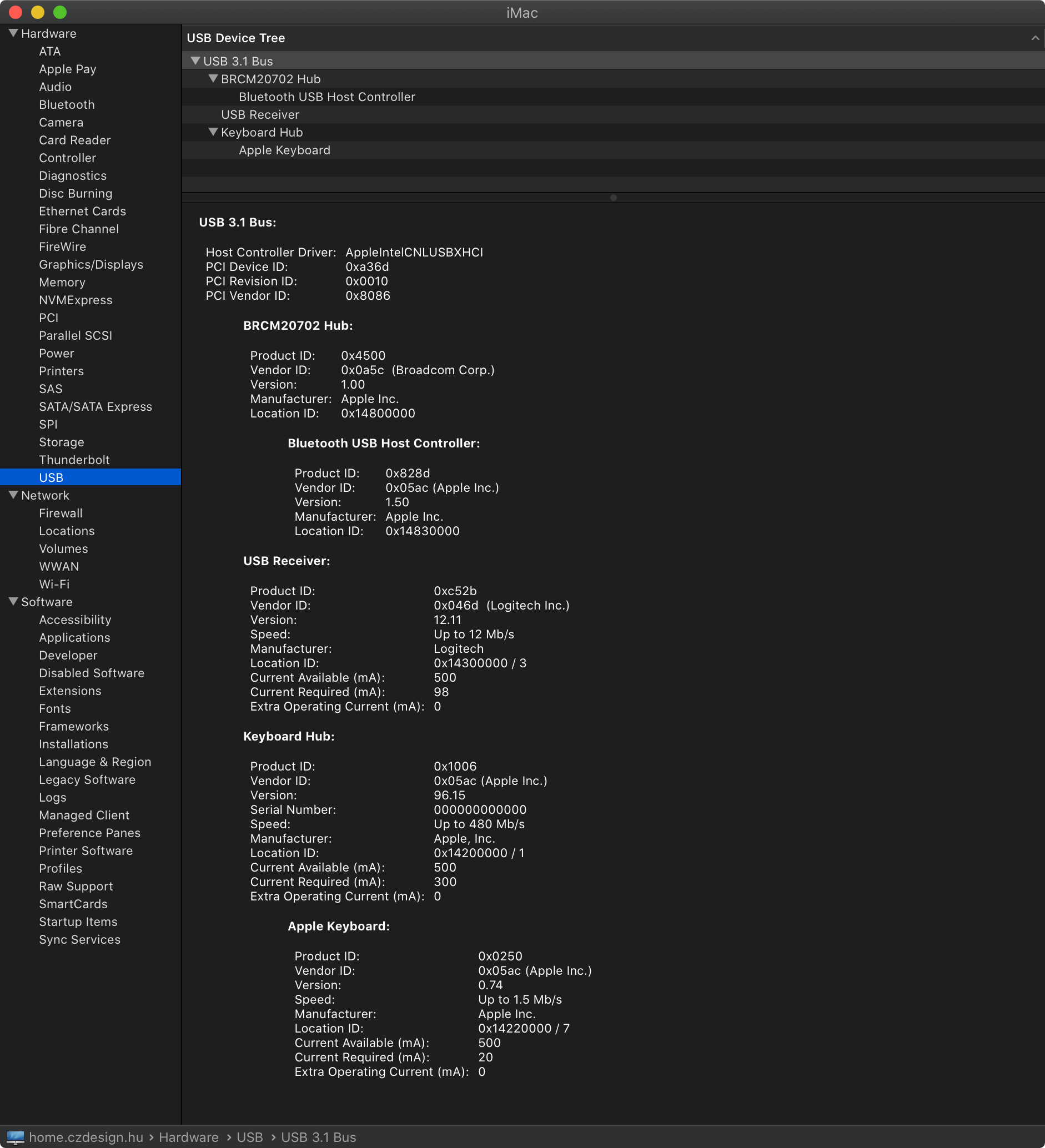Open Firewall under Network
The image size is (1045, 1148).
coord(61,513)
